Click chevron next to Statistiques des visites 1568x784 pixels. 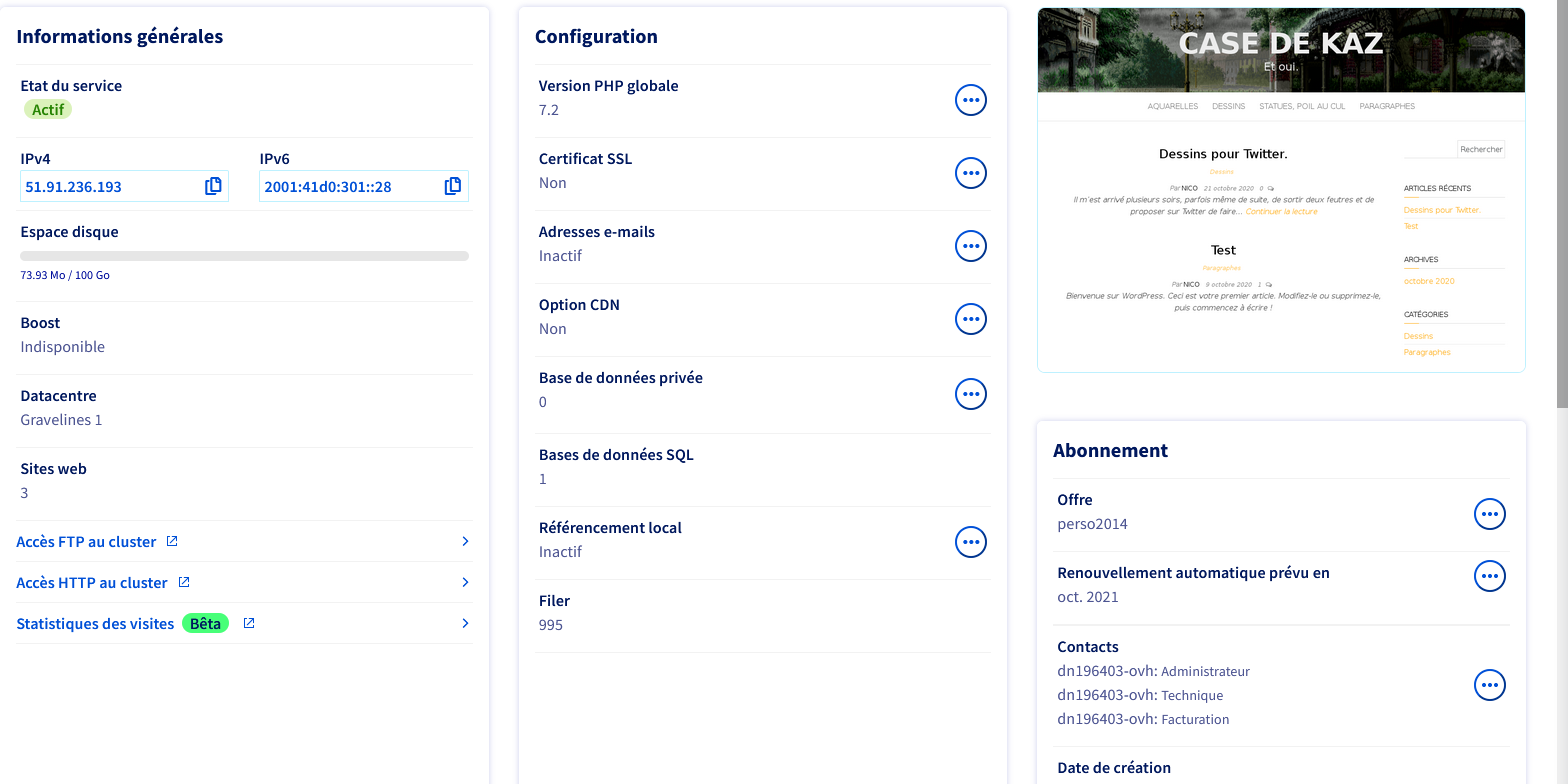[465, 624]
